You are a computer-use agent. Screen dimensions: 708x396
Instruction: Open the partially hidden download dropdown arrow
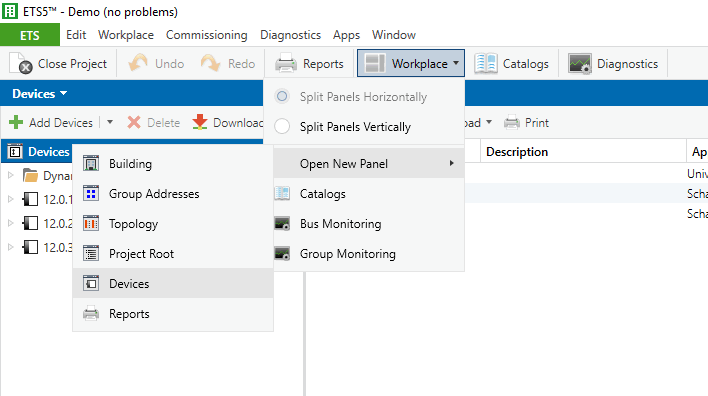pos(489,122)
